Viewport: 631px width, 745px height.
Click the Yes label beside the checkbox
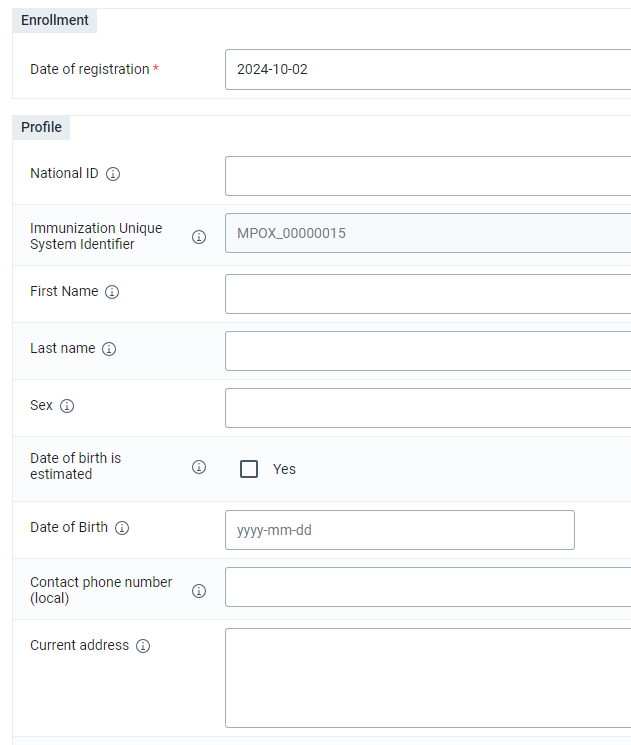click(284, 469)
